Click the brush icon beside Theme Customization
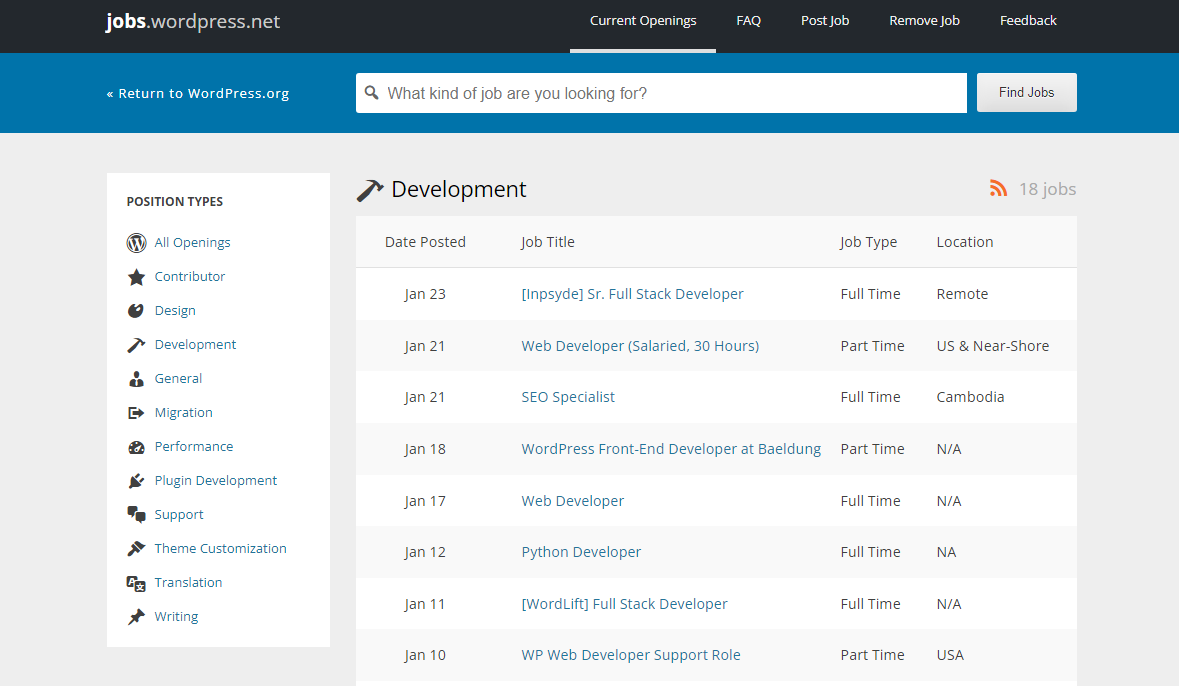The height and width of the screenshot is (686, 1179). coord(136,548)
